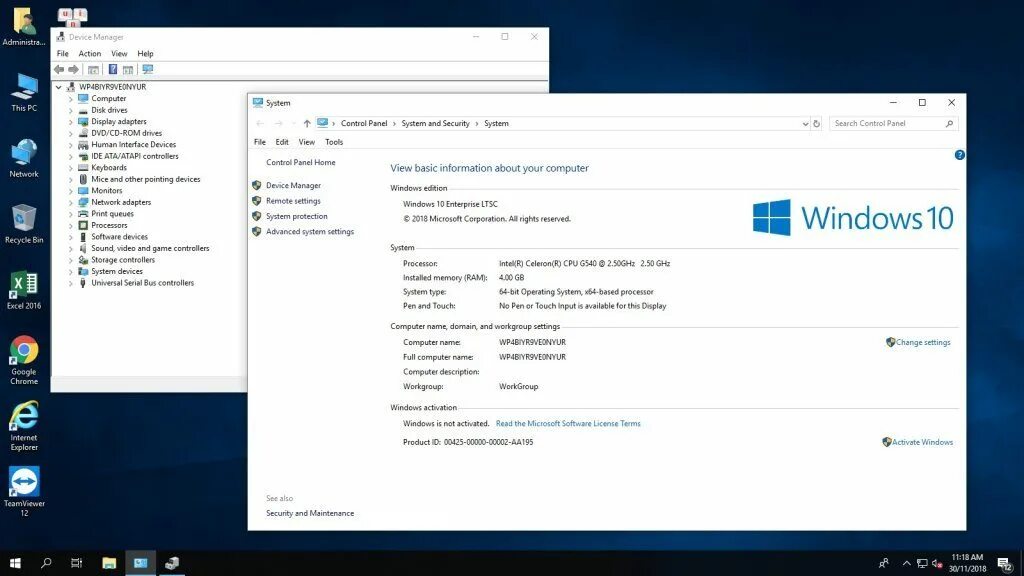The height and width of the screenshot is (576, 1024).
Task: Click blue Help icon in Device Manager toolbar
Action: (113, 69)
